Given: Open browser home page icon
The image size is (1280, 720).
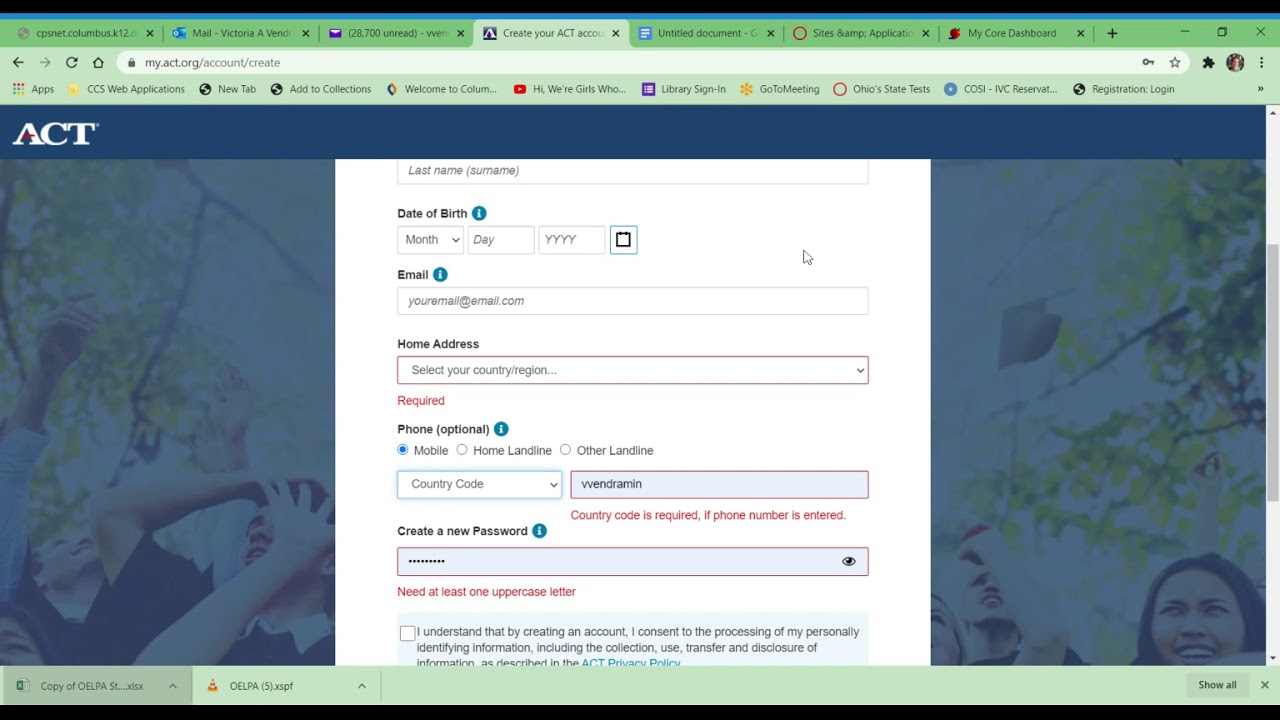Looking at the screenshot, I should (98, 62).
